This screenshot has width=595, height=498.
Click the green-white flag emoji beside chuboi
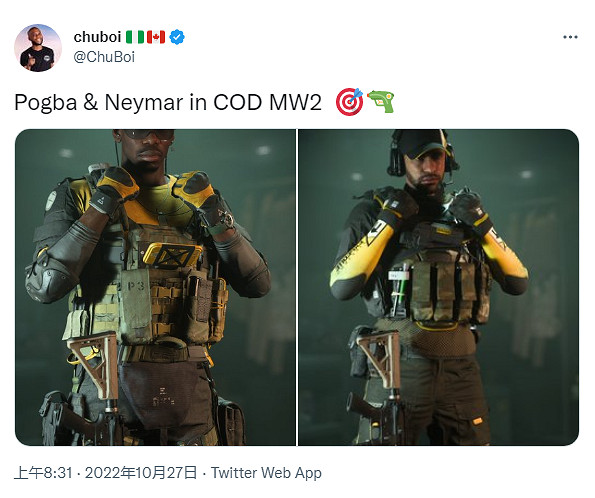pos(135,37)
